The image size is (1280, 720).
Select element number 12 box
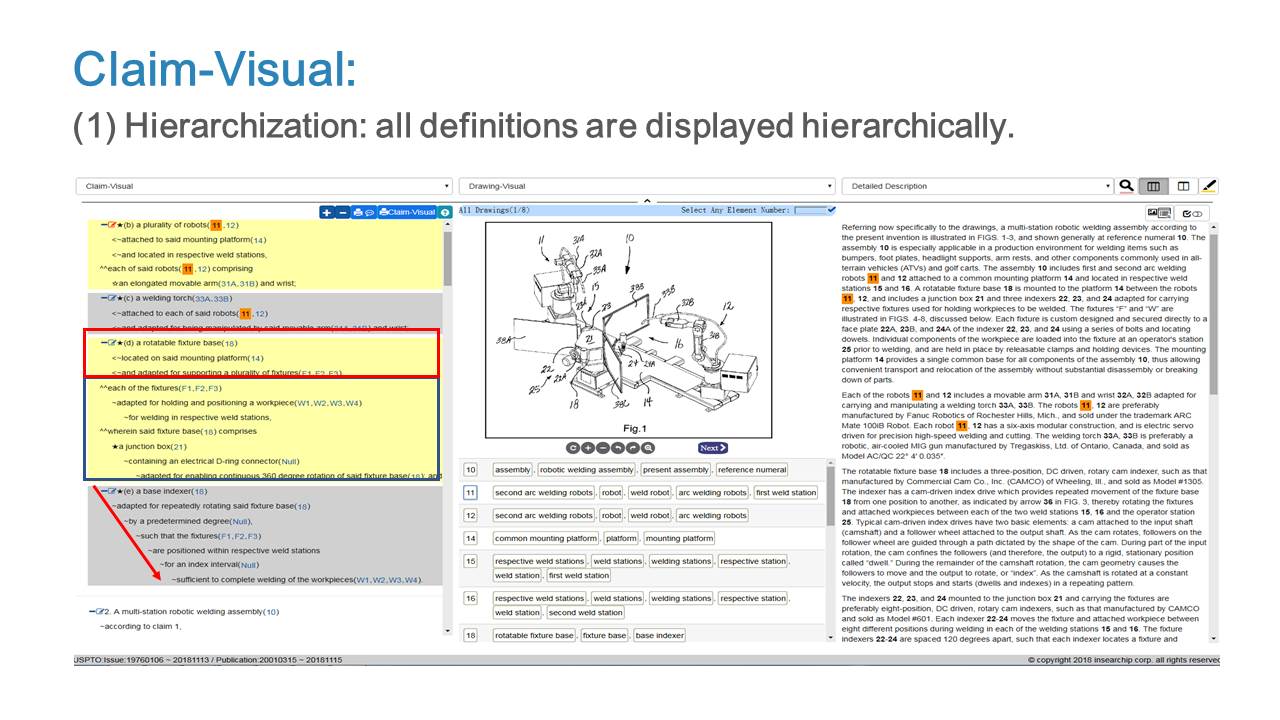tap(471, 515)
